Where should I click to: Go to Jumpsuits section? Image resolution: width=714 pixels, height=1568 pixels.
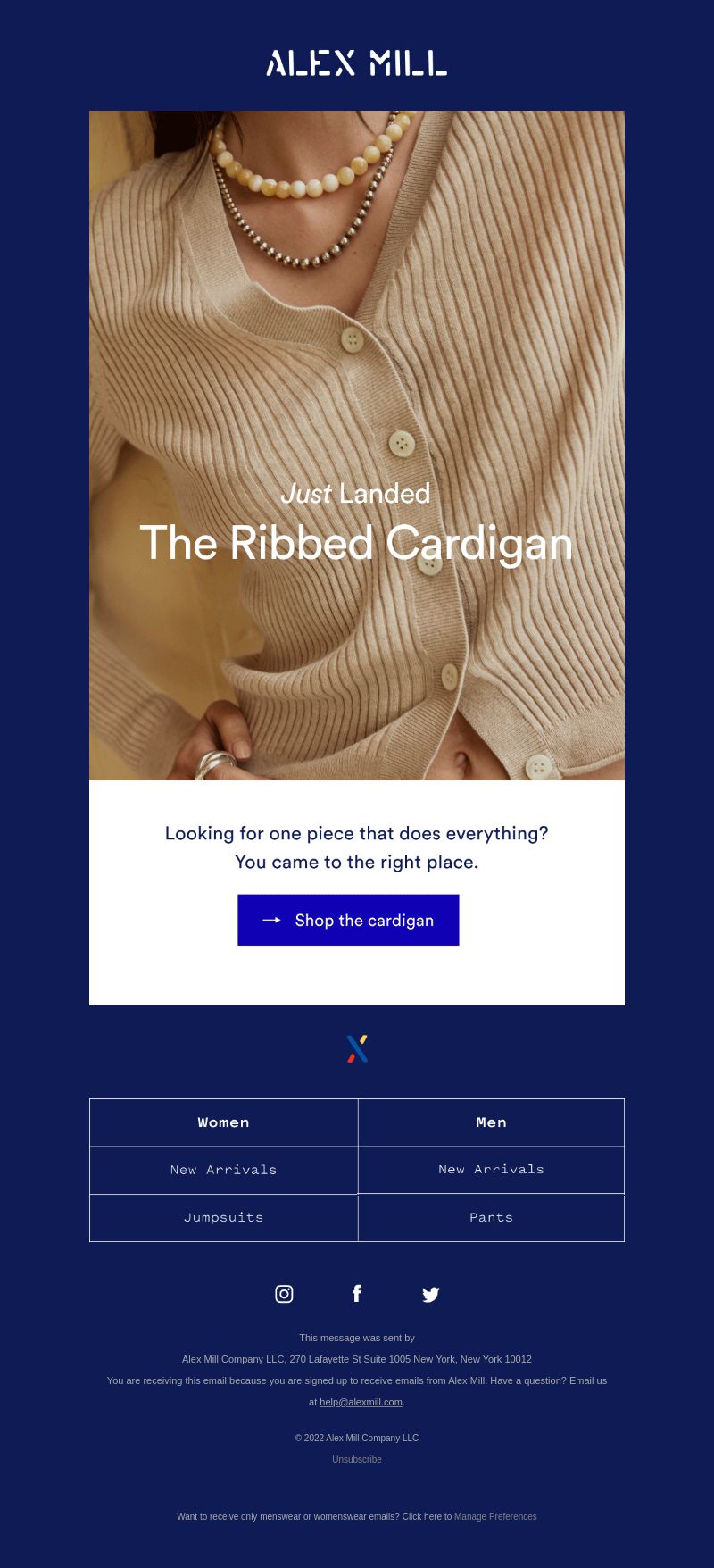tap(223, 1217)
